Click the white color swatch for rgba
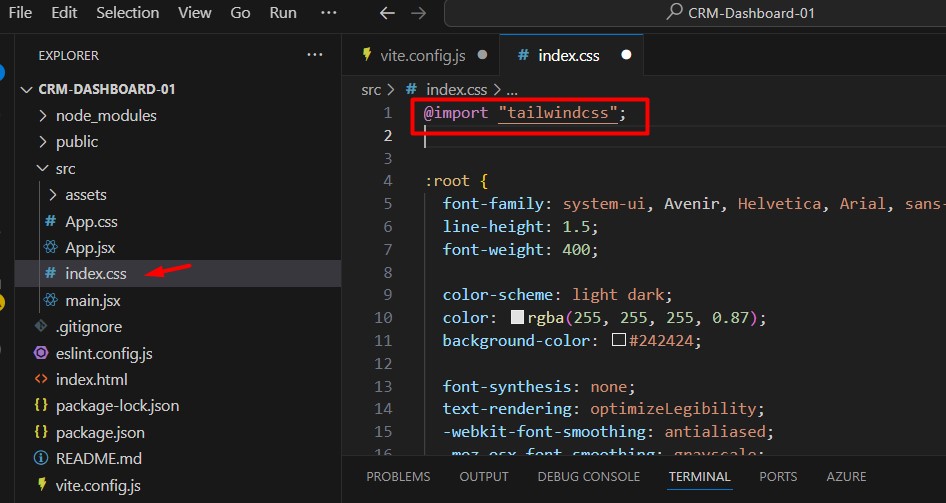 [x=518, y=318]
